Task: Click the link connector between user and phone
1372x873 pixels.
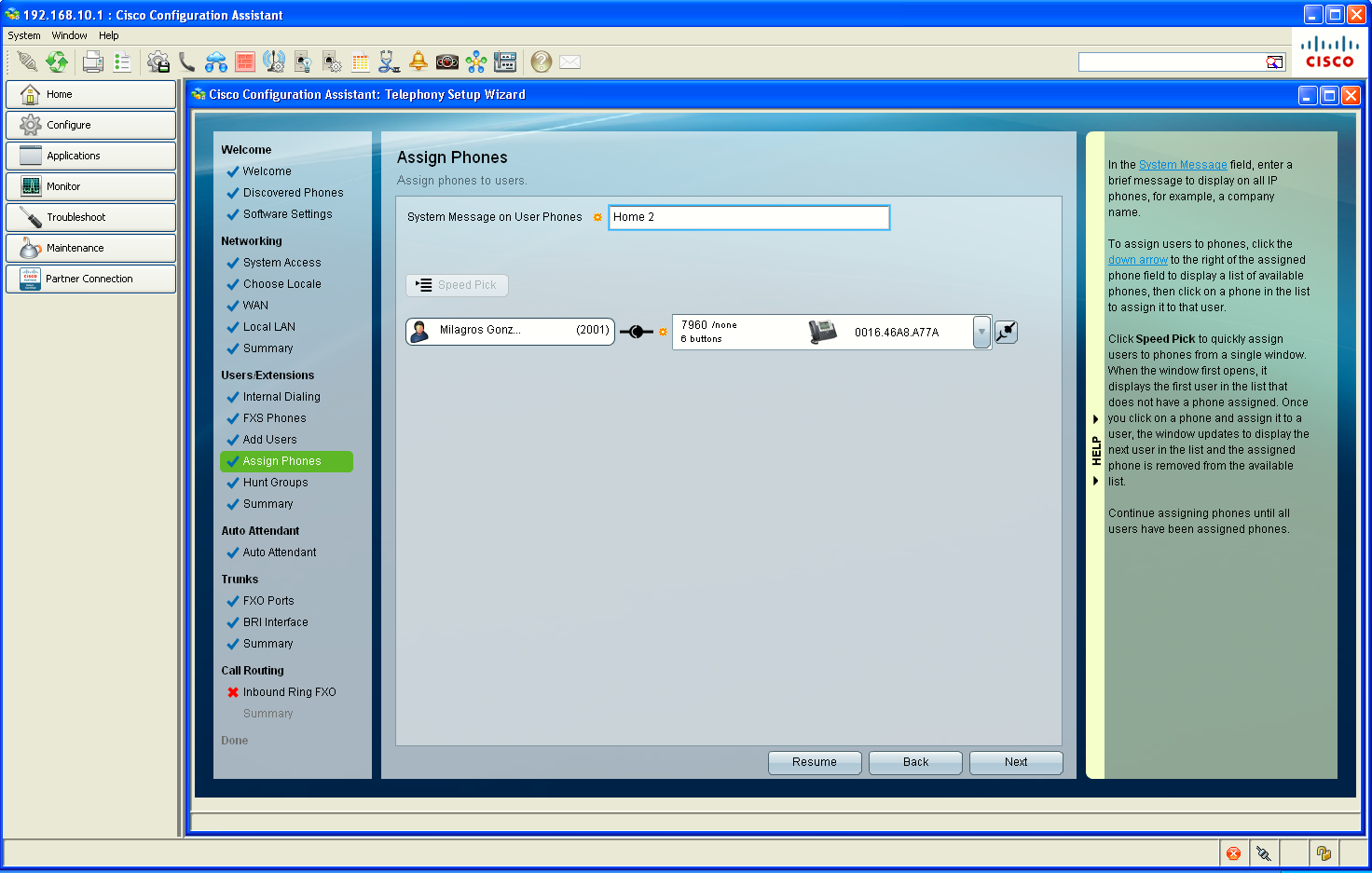Action: (x=637, y=332)
